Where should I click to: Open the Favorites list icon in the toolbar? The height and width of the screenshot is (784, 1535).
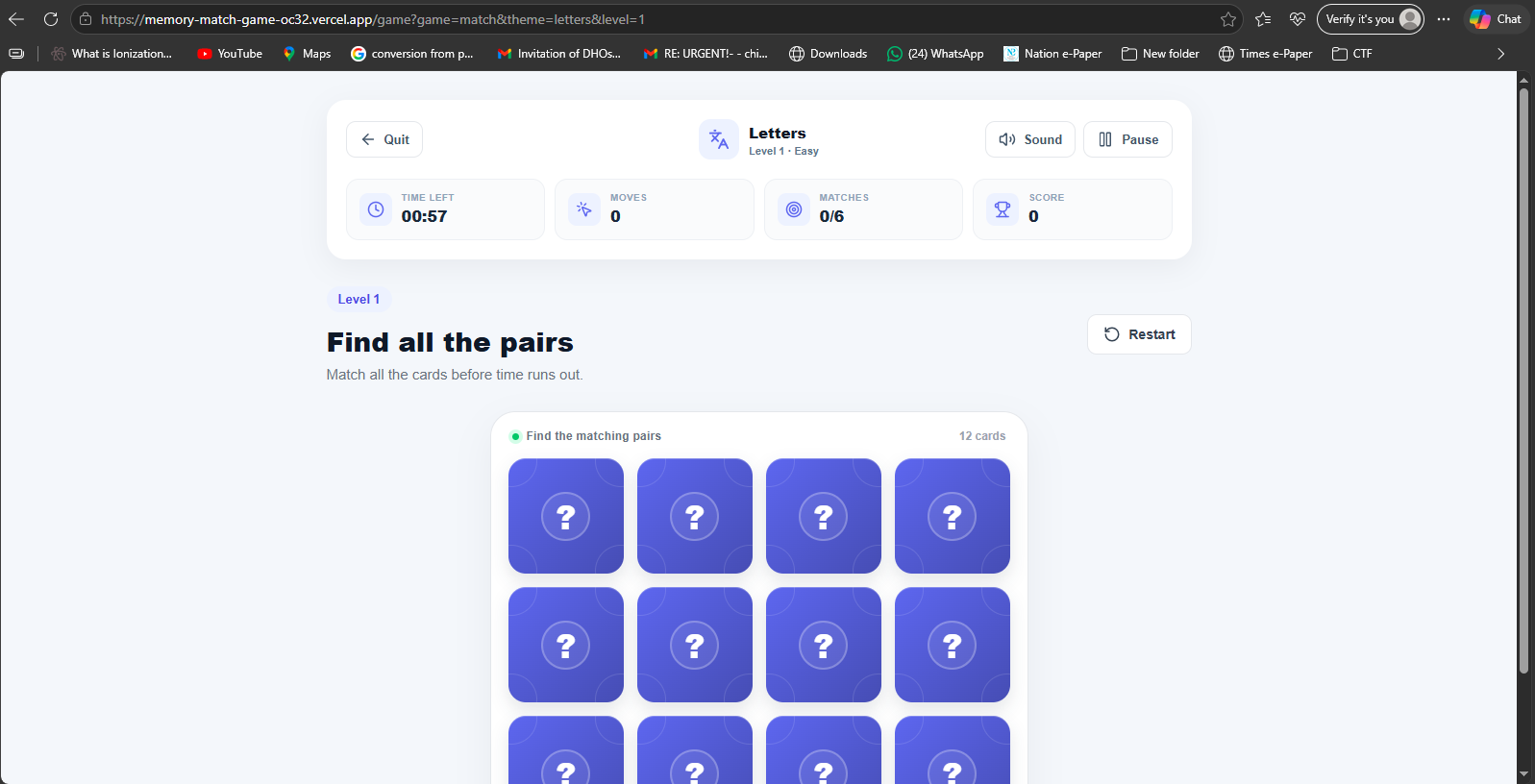(1263, 19)
